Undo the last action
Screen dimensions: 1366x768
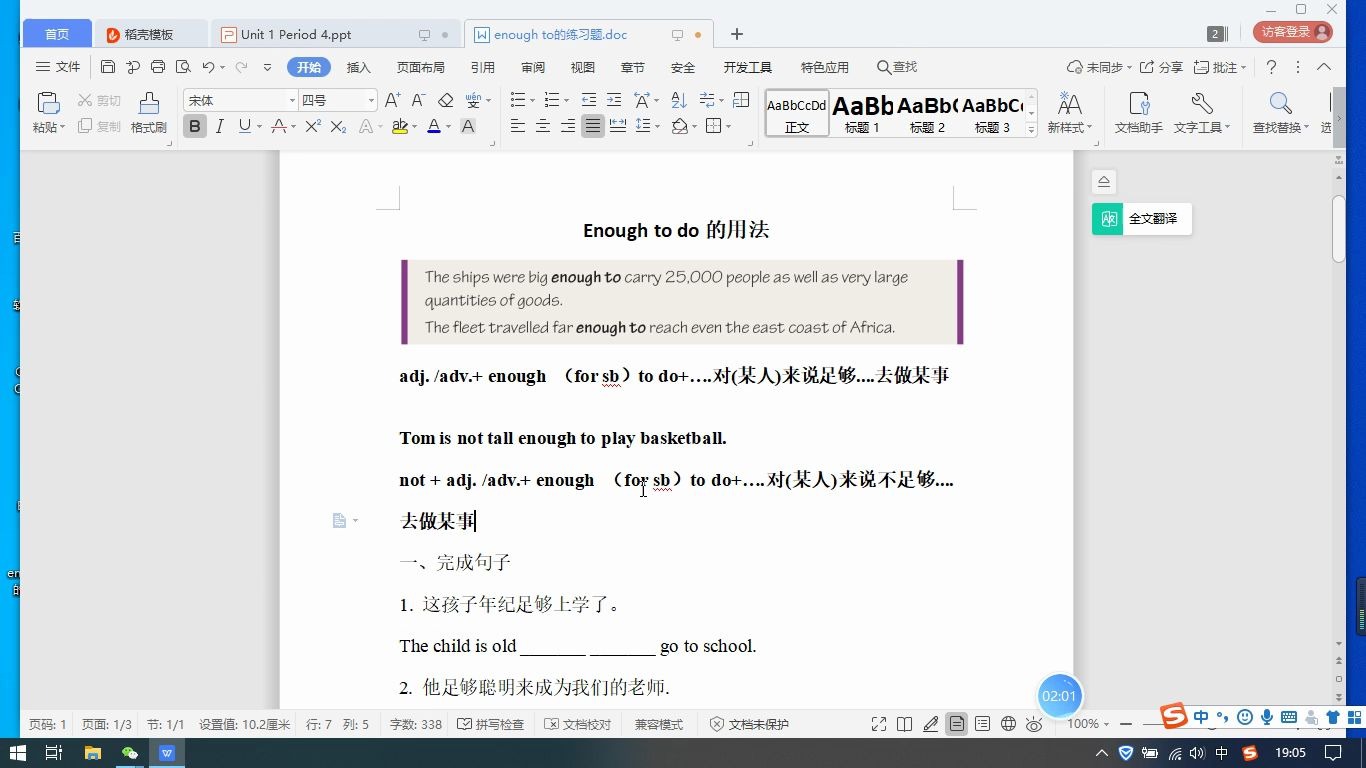[208, 67]
